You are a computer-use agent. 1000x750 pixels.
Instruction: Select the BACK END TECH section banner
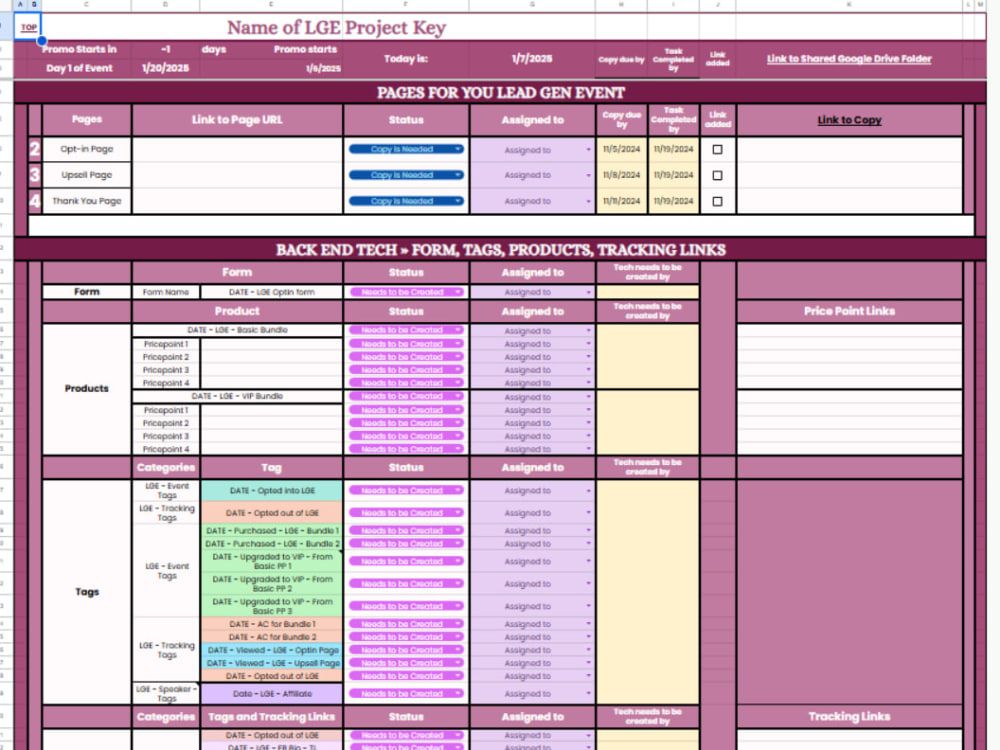coord(500,249)
